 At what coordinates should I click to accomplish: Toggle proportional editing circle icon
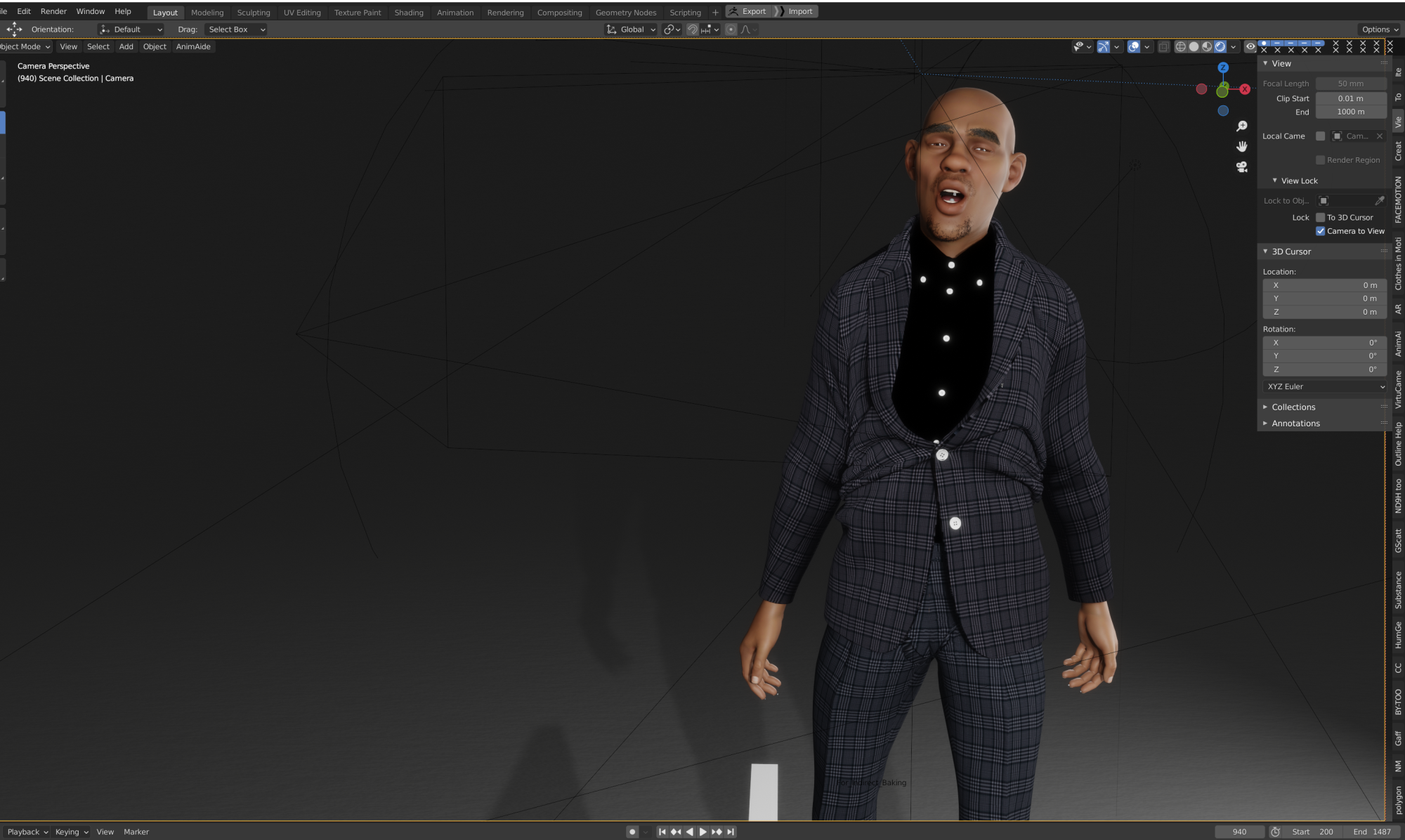click(731, 29)
